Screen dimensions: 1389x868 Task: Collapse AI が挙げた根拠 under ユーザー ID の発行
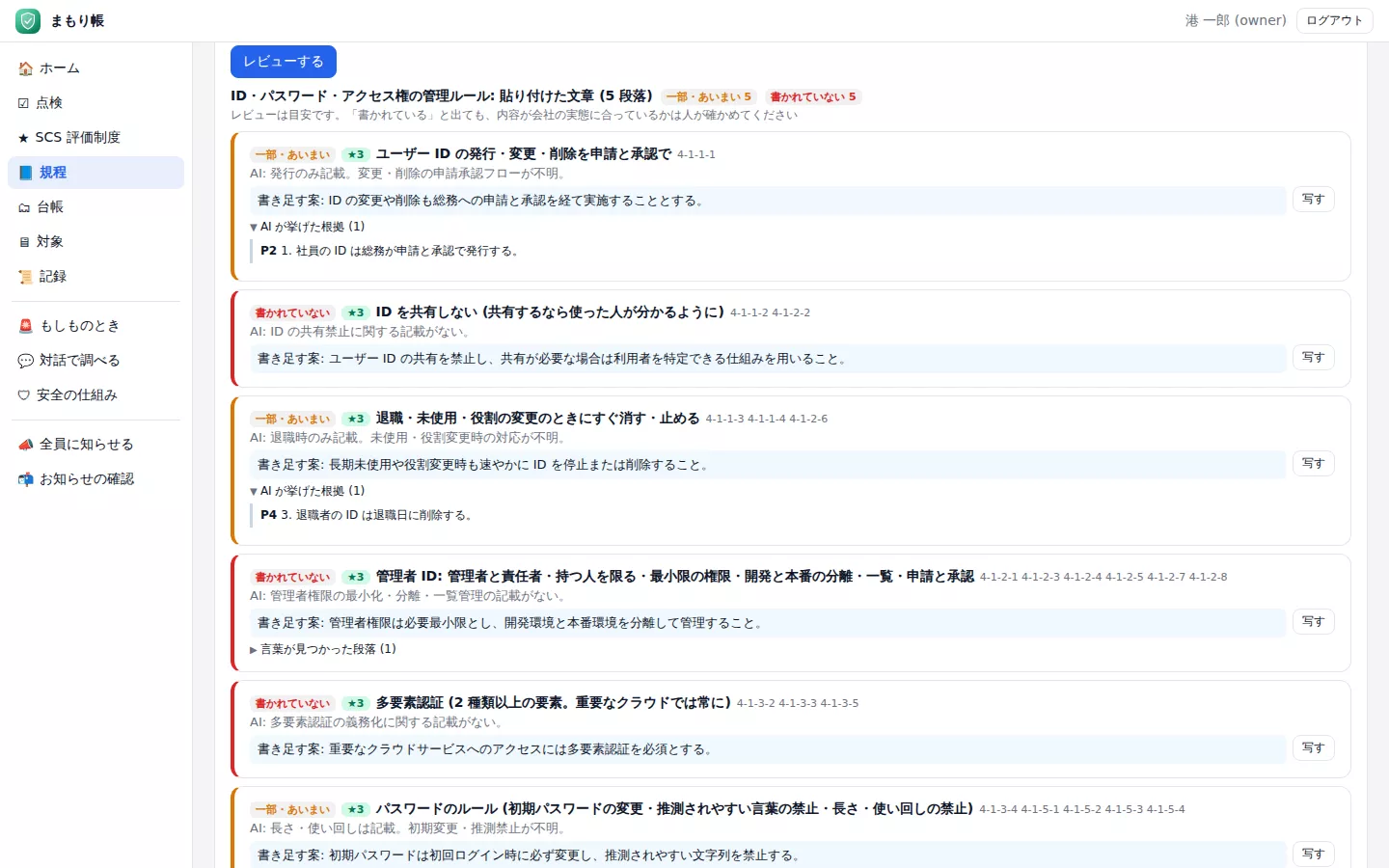click(307, 227)
